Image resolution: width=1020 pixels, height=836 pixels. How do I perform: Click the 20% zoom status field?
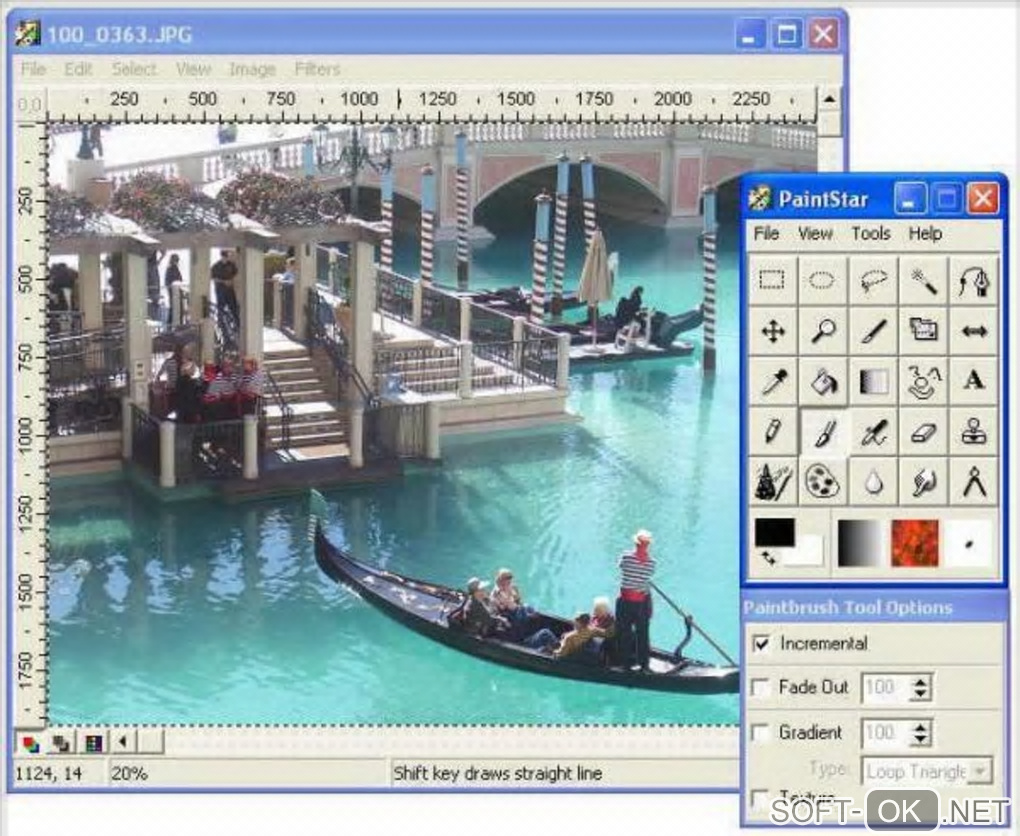pyautogui.click(x=249, y=774)
